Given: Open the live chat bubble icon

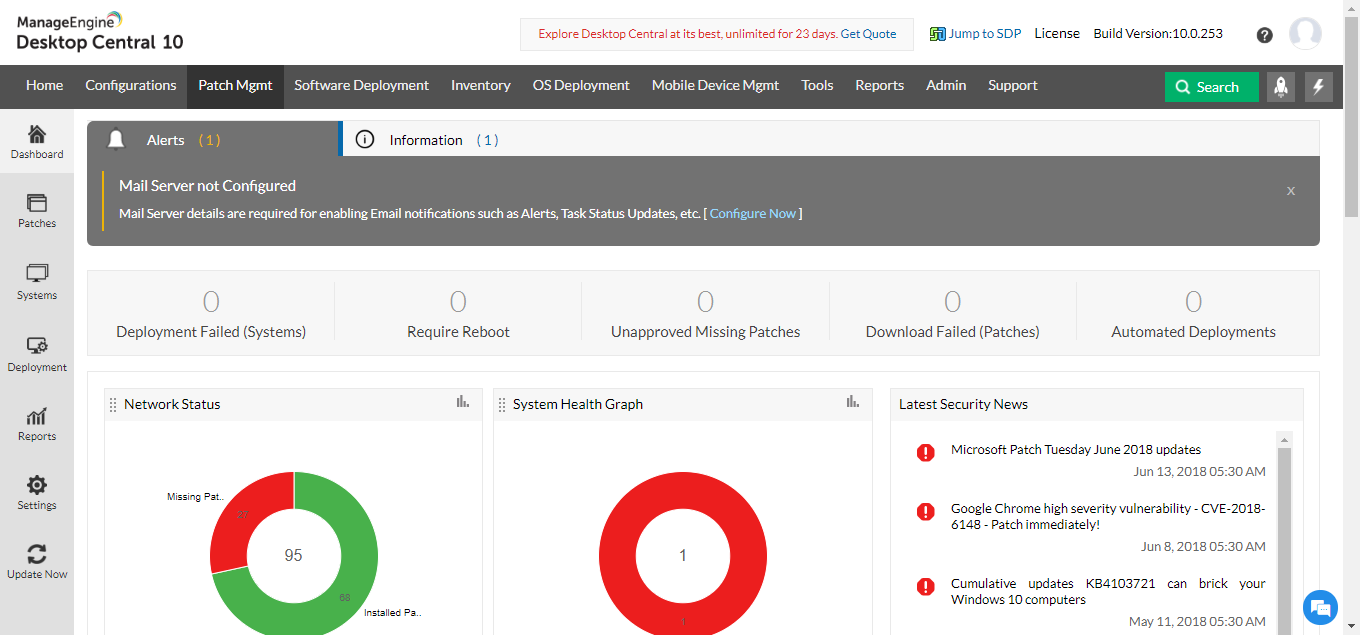Looking at the screenshot, I should (1320, 607).
